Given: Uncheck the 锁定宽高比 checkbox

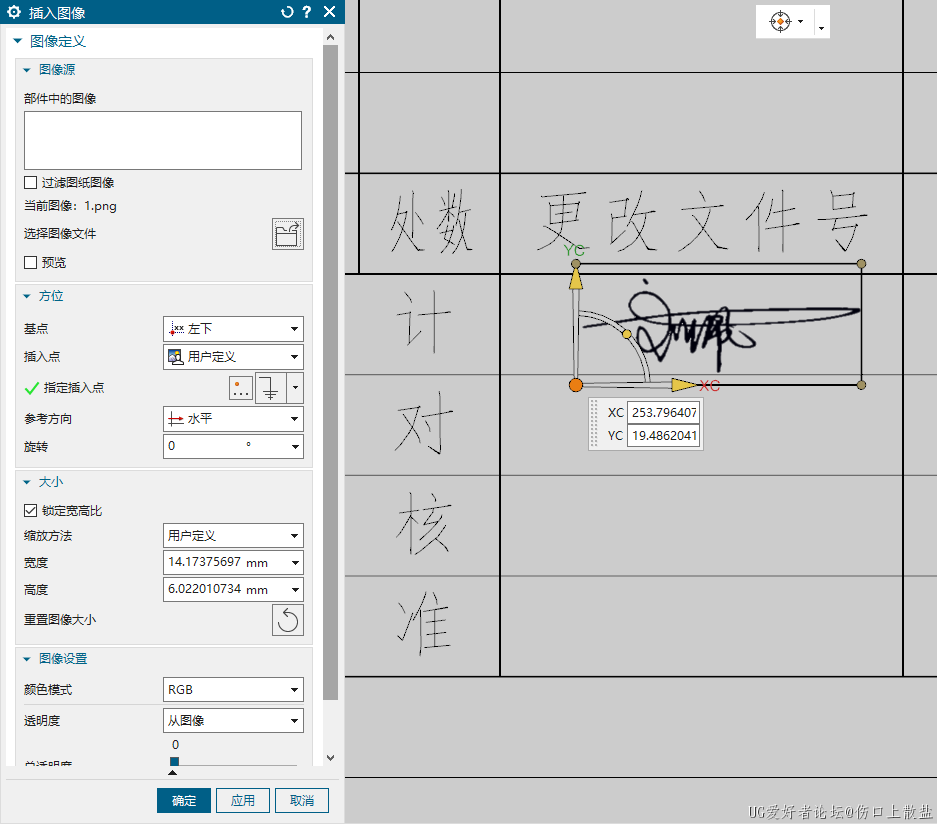Looking at the screenshot, I should (31, 511).
